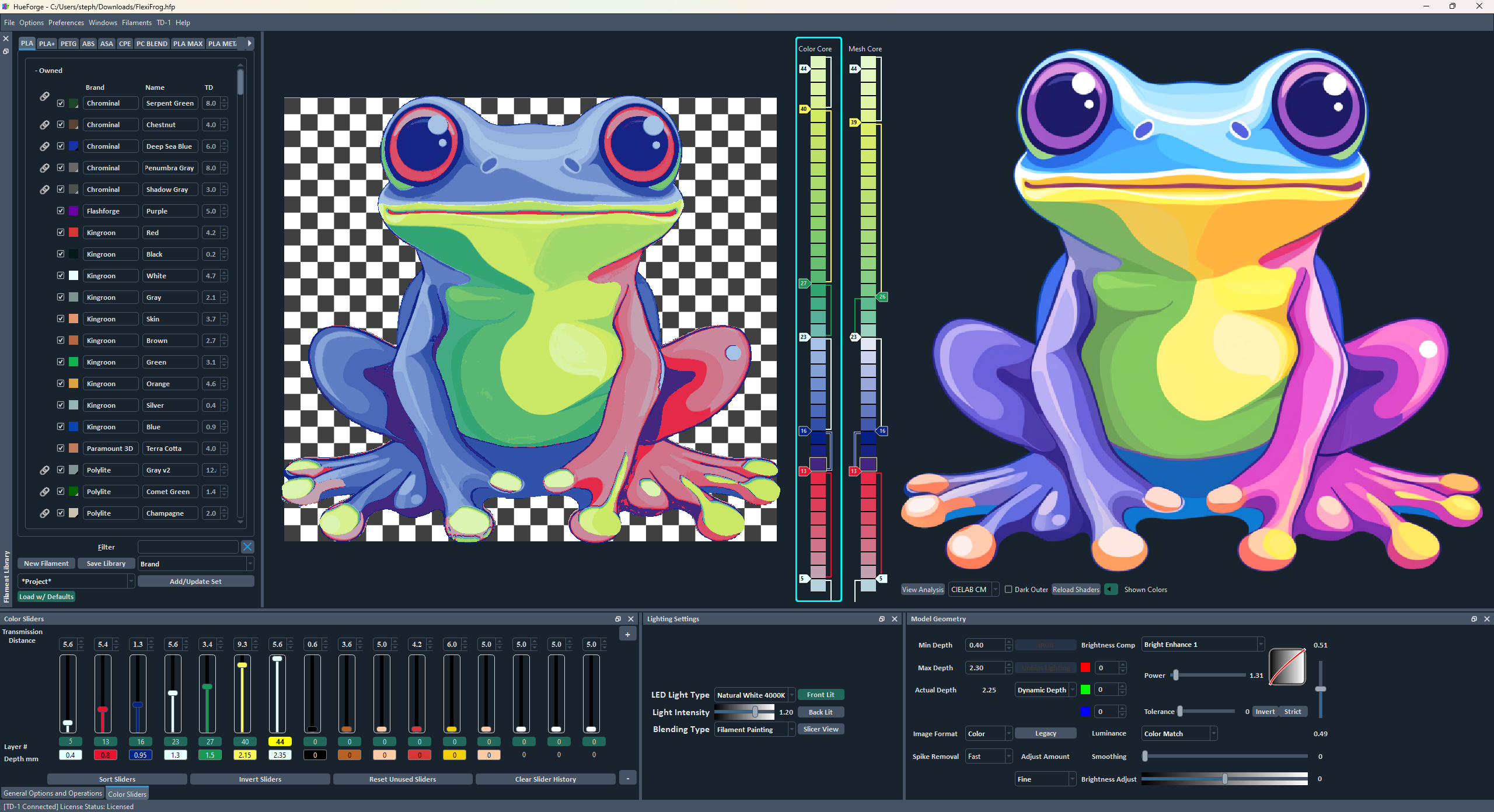Click the Sort Sliders button
Image resolution: width=1494 pixels, height=812 pixels.
[x=117, y=779]
